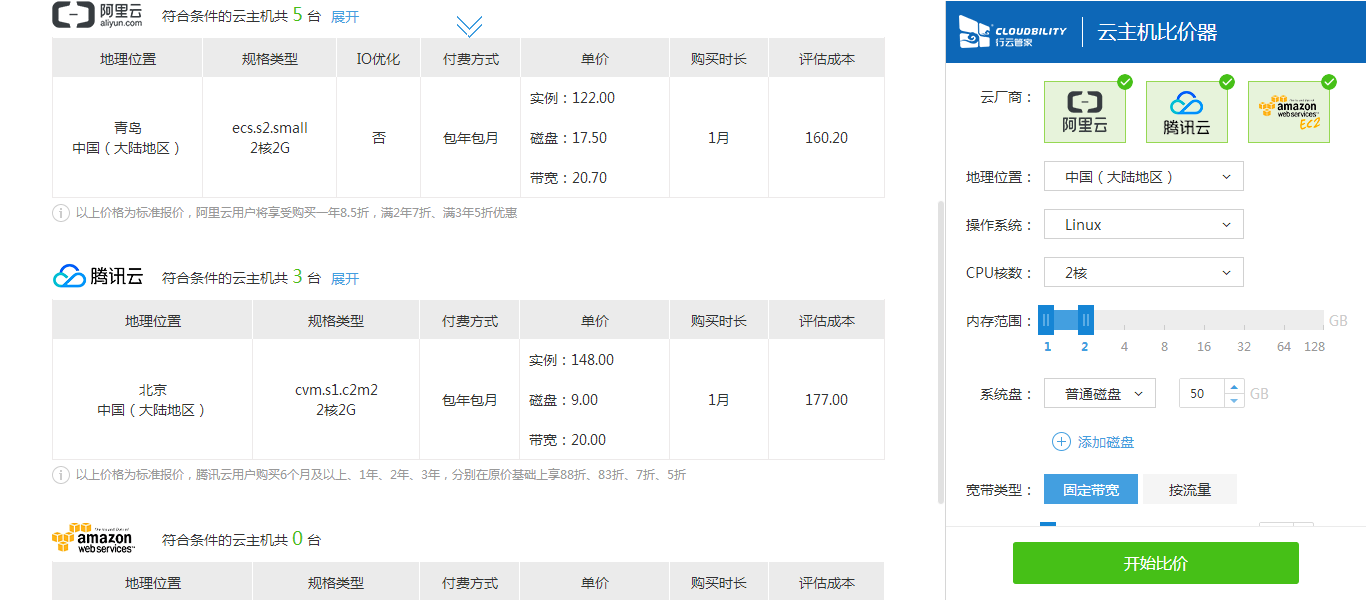
Task: Click the green 开始比价 button
Action: tap(1156, 563)
